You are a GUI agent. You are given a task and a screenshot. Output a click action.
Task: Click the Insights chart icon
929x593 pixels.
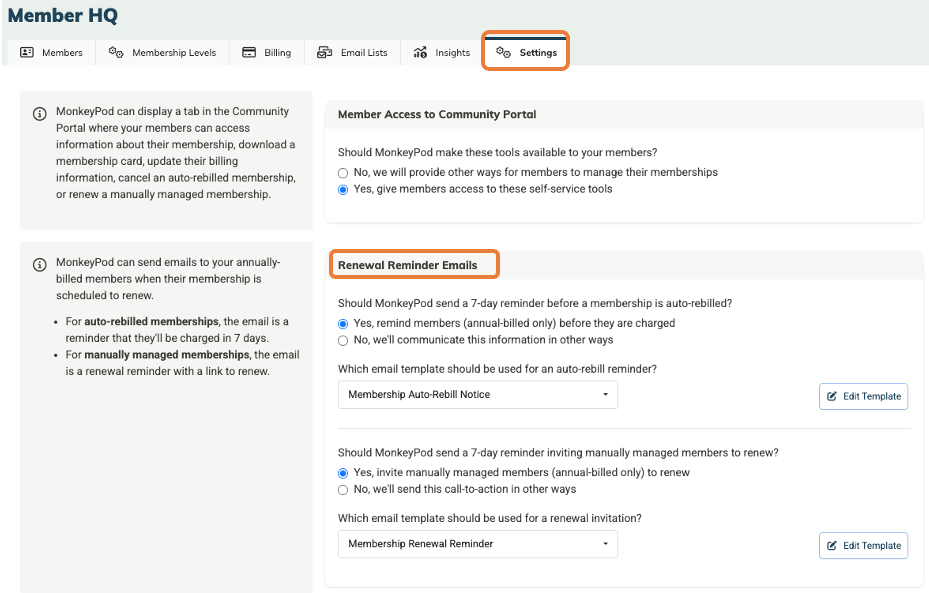coord(420,52)
